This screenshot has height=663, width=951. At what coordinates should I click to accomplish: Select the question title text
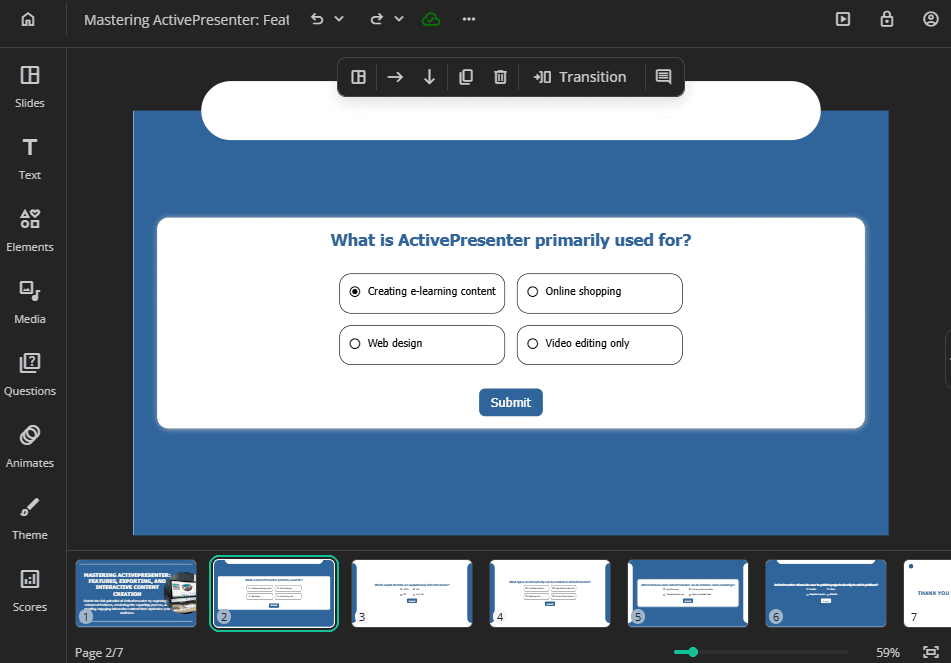tap(511, 240)
